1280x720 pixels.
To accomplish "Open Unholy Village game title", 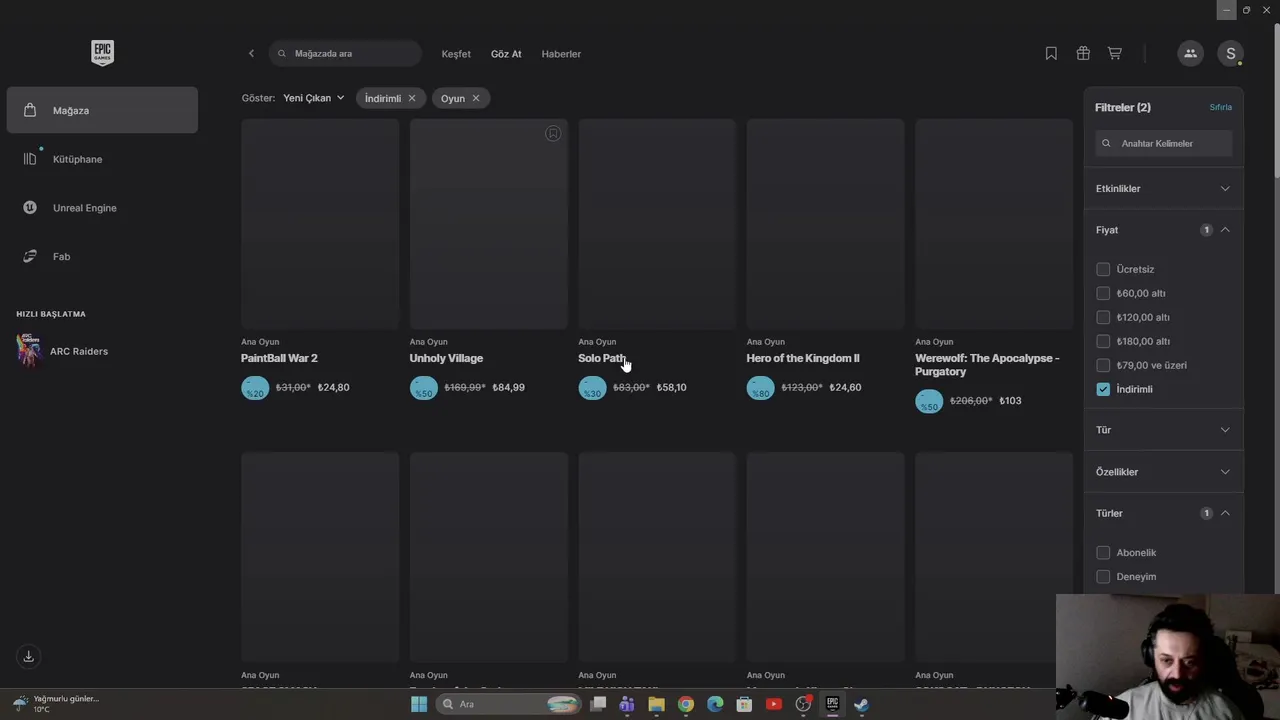I will [x=446, y=358].
